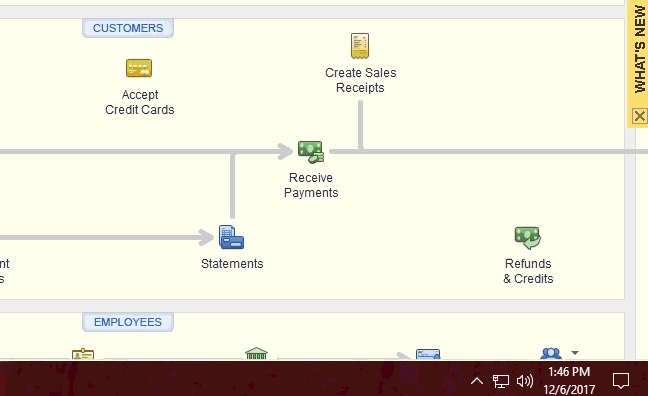The width and height of the screenshot is (648, 396).
Task: Open the CUSTOMERS section button
Action: point(128,28)
